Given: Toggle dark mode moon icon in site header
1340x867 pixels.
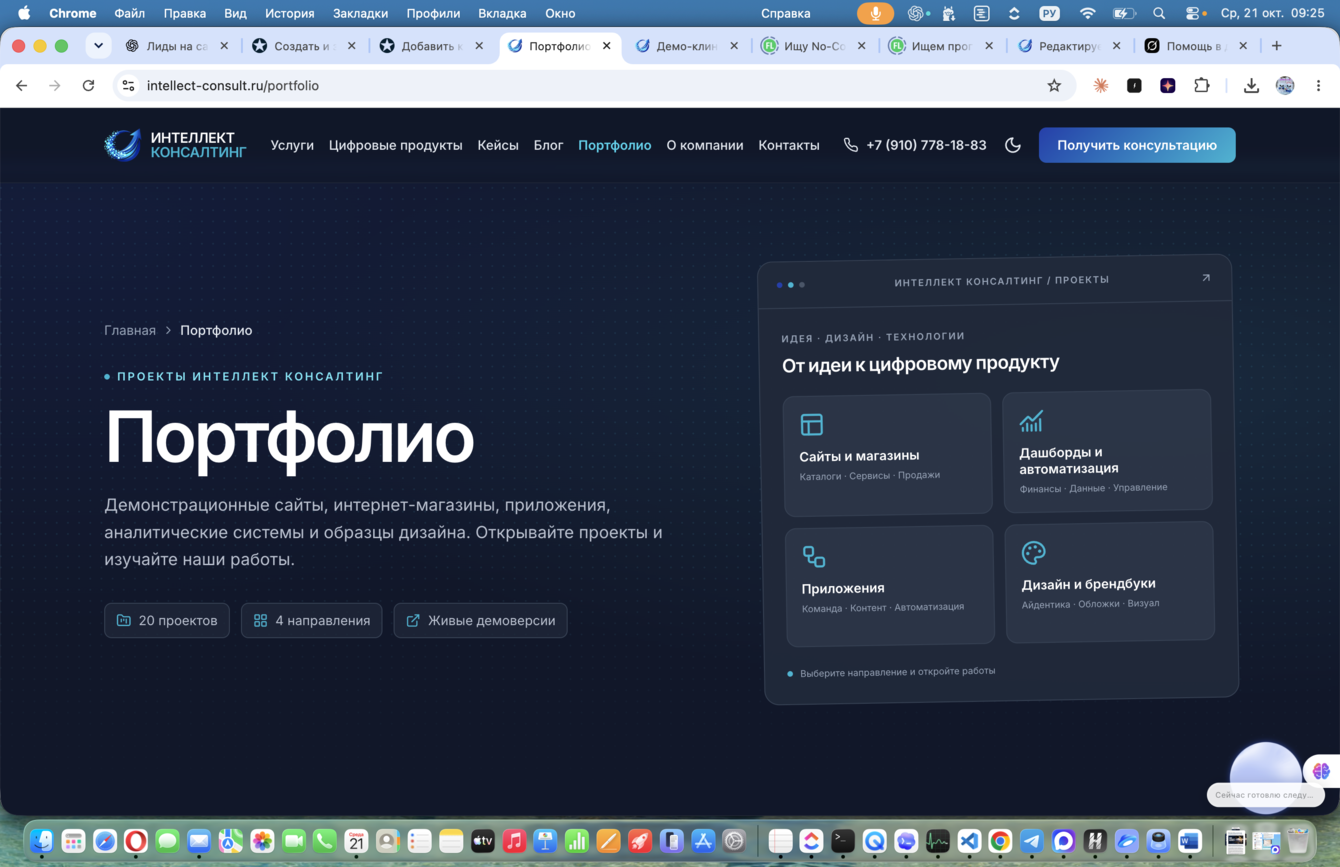Looking at the screenshot, I should coord(1013,145).
